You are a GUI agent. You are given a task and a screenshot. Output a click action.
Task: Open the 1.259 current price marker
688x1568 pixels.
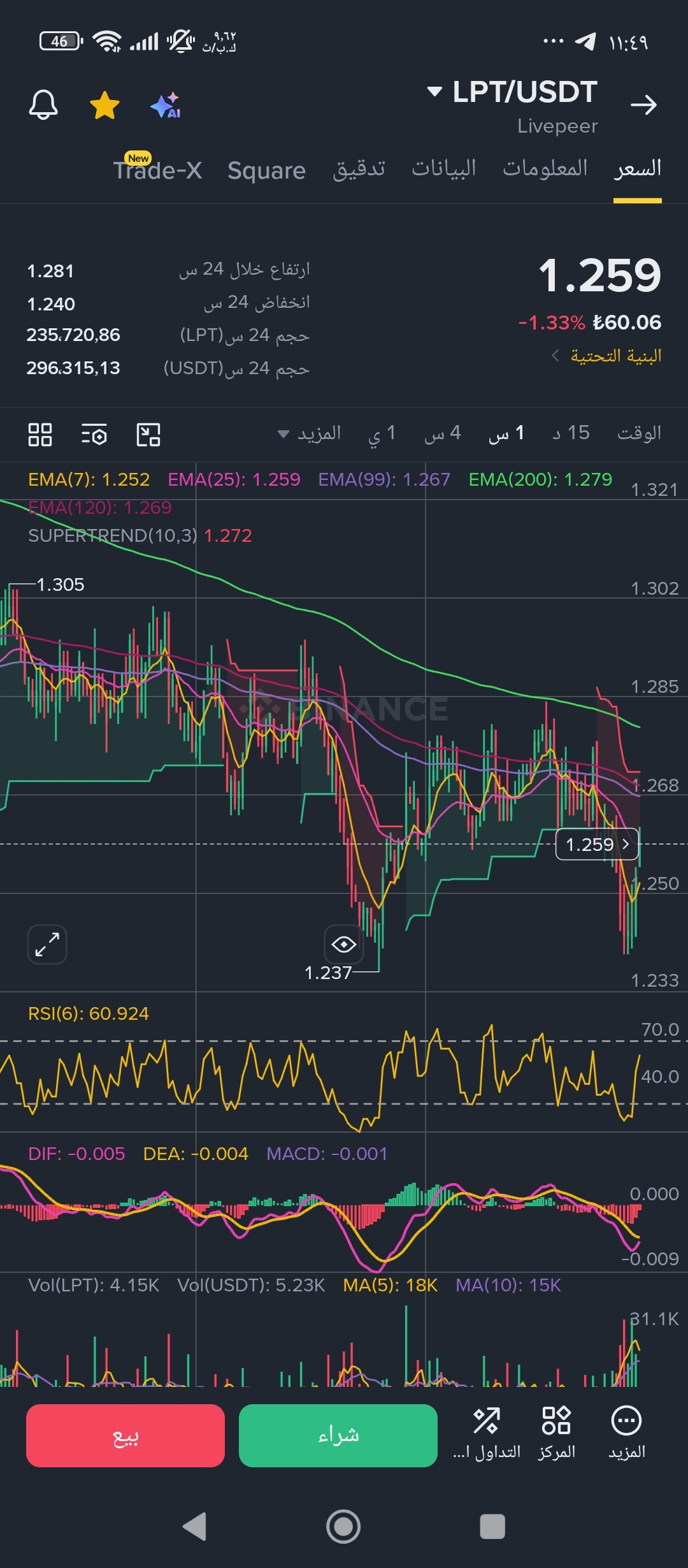pos(597,844)
